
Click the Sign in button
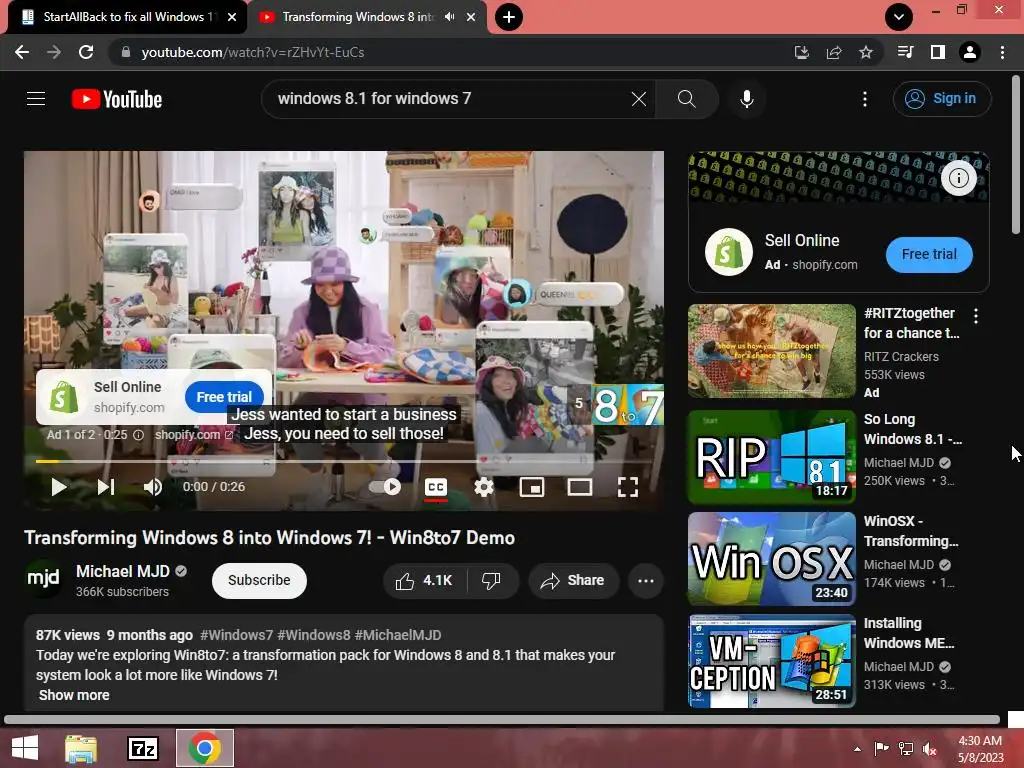pyautogui.click(x=942, y=99)
